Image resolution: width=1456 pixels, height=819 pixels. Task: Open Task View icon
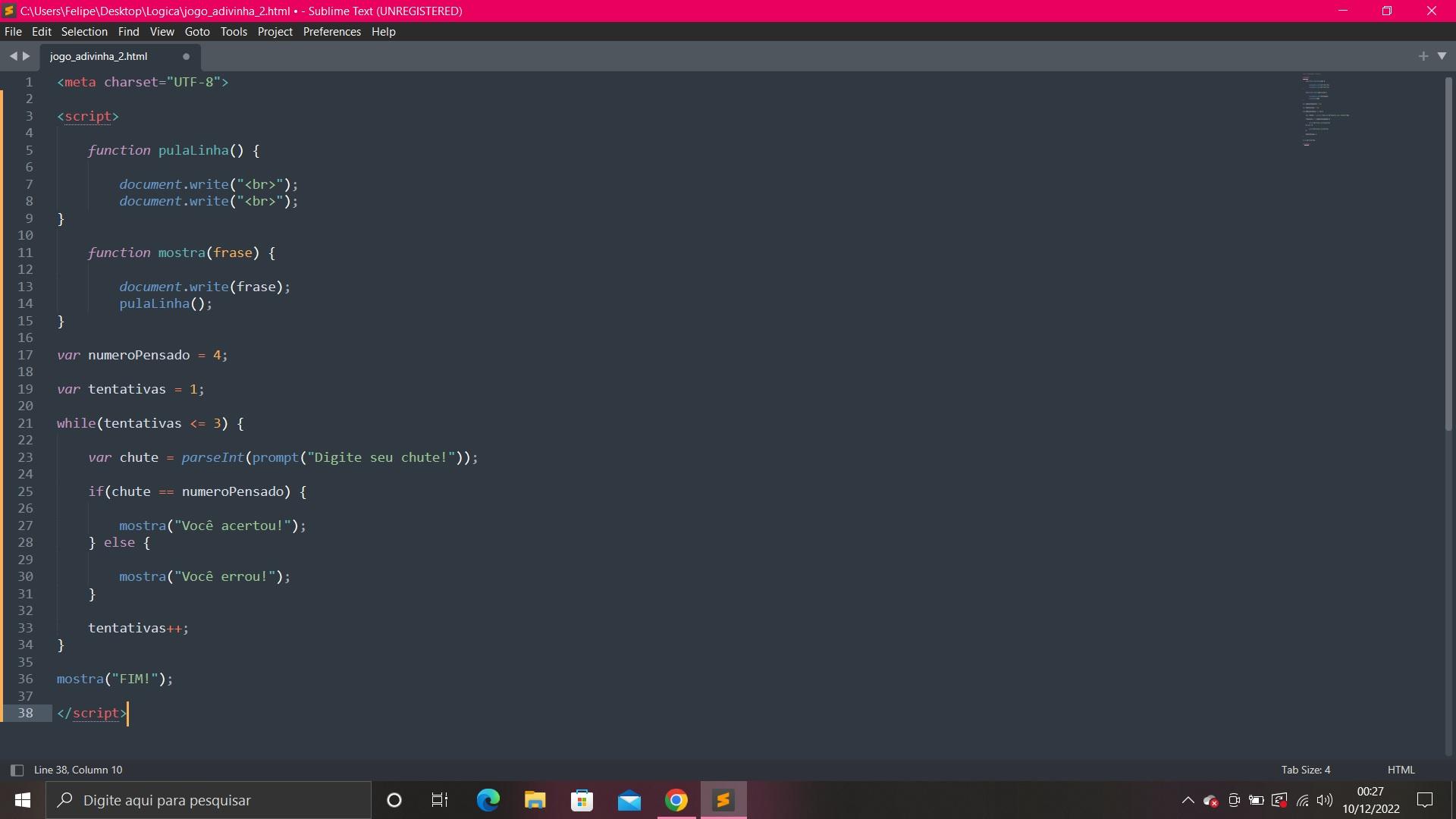(x=440, y=800)
